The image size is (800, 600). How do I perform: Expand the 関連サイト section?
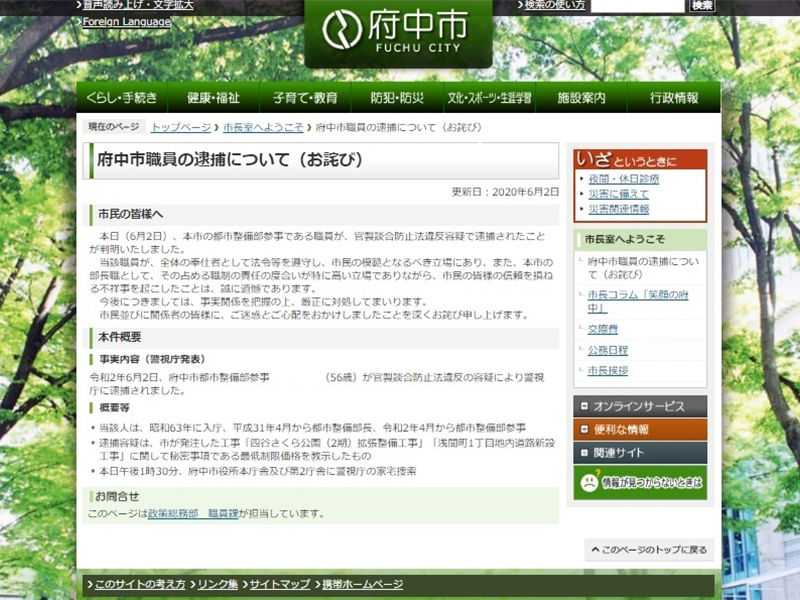pyautogui.click(x=640, y=453)
